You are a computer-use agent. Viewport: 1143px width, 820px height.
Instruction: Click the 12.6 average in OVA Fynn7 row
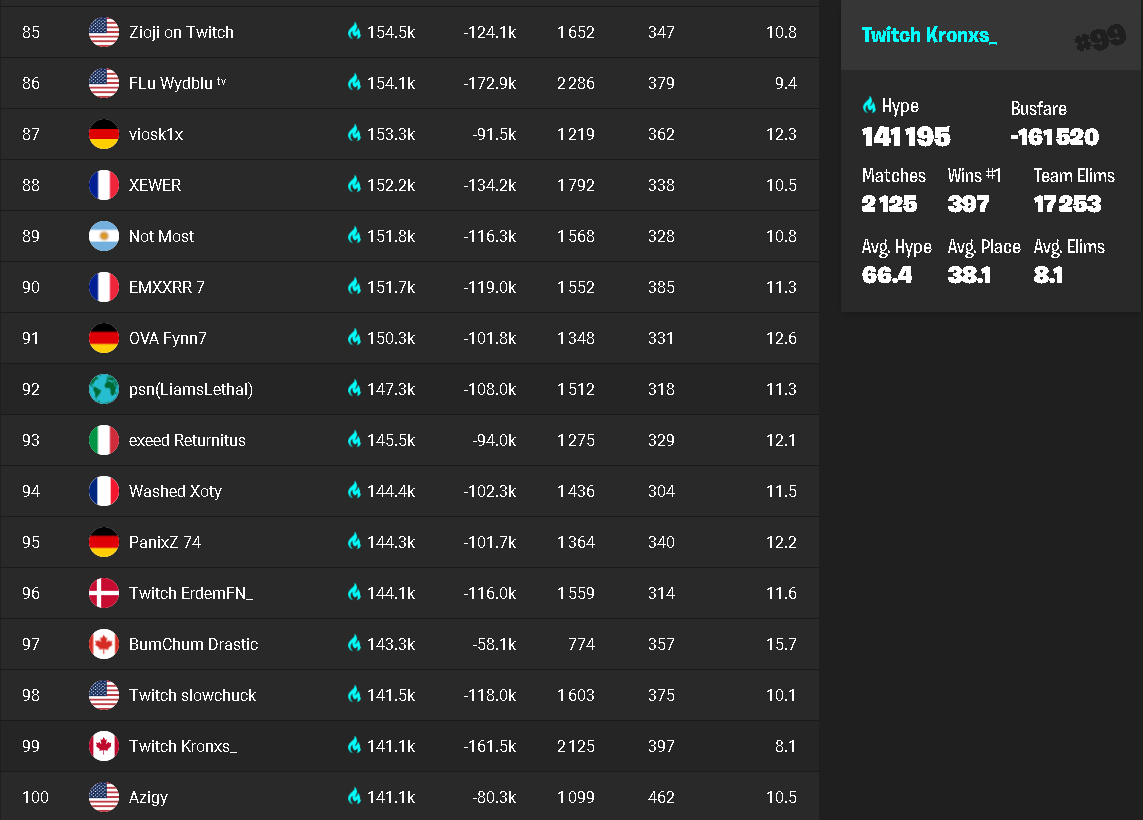(x=781, y=338)
